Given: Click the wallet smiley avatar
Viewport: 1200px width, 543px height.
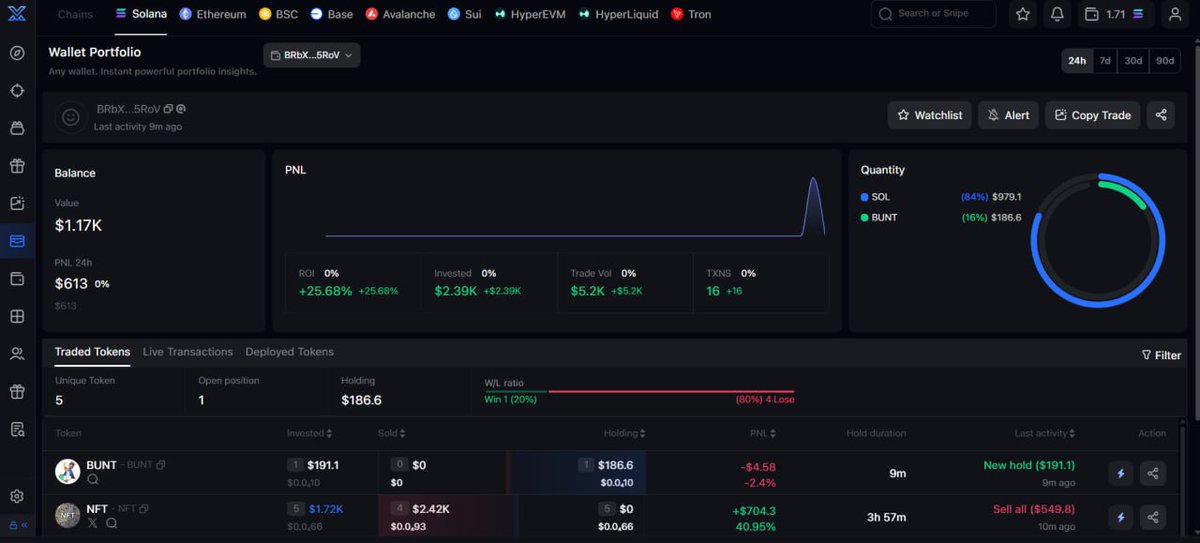Looking at the screenshot, I should click(70, 116).
